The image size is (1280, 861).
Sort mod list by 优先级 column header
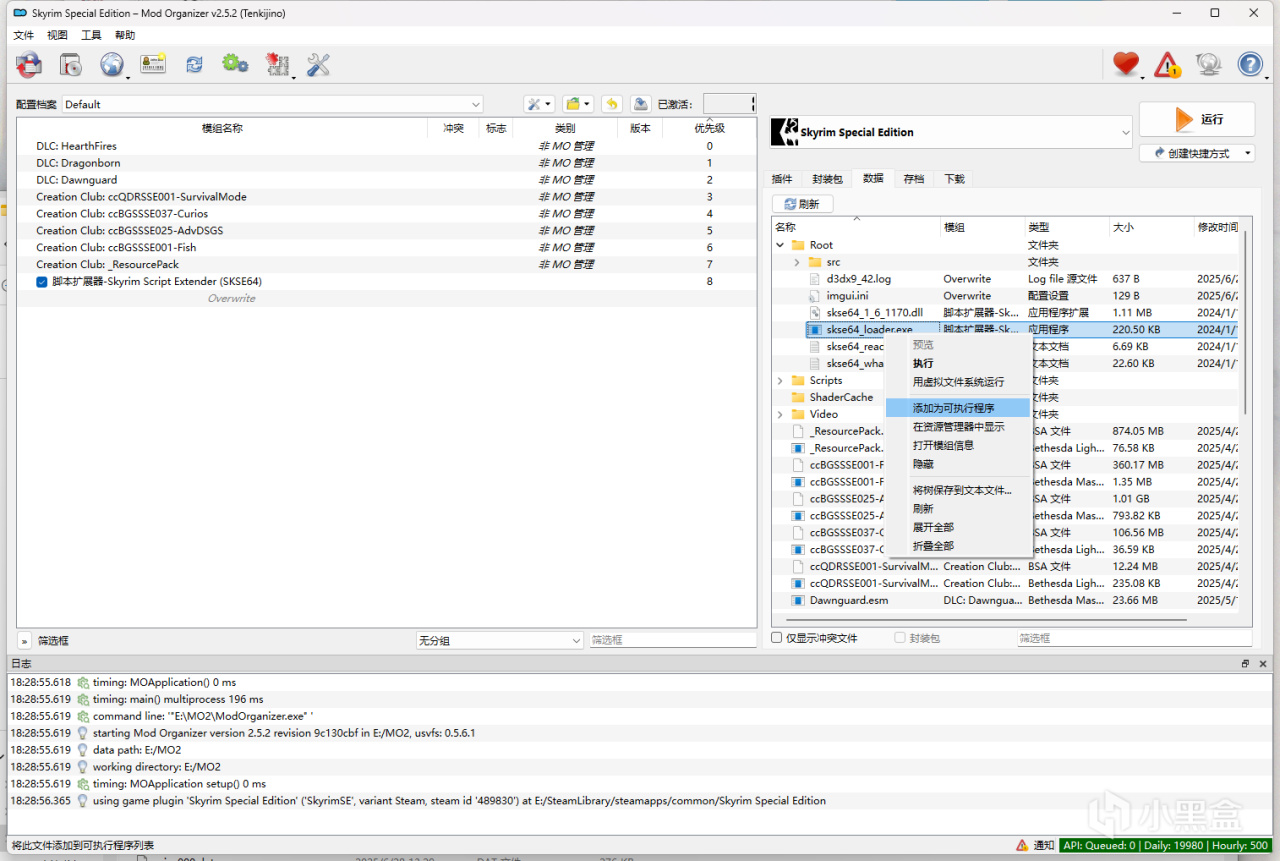(x=710, y=128)
